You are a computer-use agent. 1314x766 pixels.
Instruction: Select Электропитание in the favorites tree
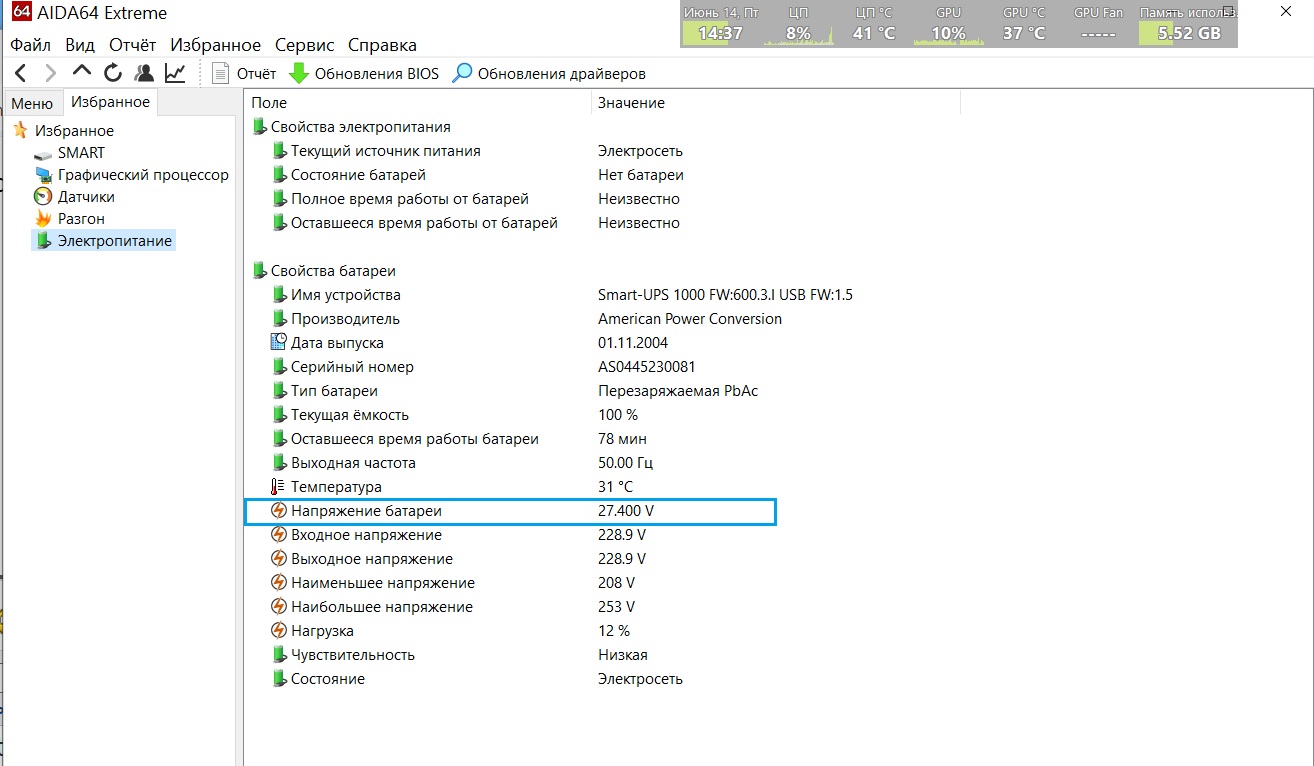[103, 241]
